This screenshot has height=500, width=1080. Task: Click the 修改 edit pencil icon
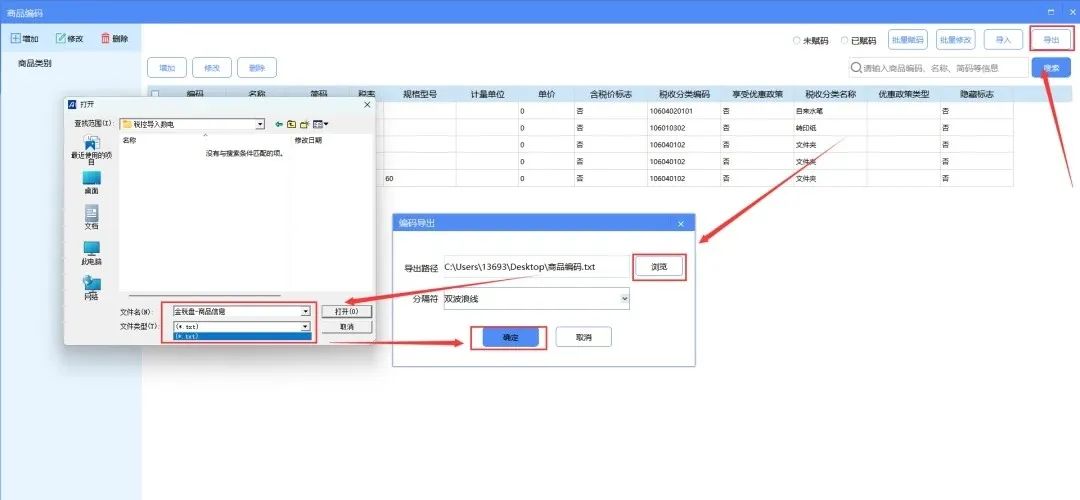61,38
